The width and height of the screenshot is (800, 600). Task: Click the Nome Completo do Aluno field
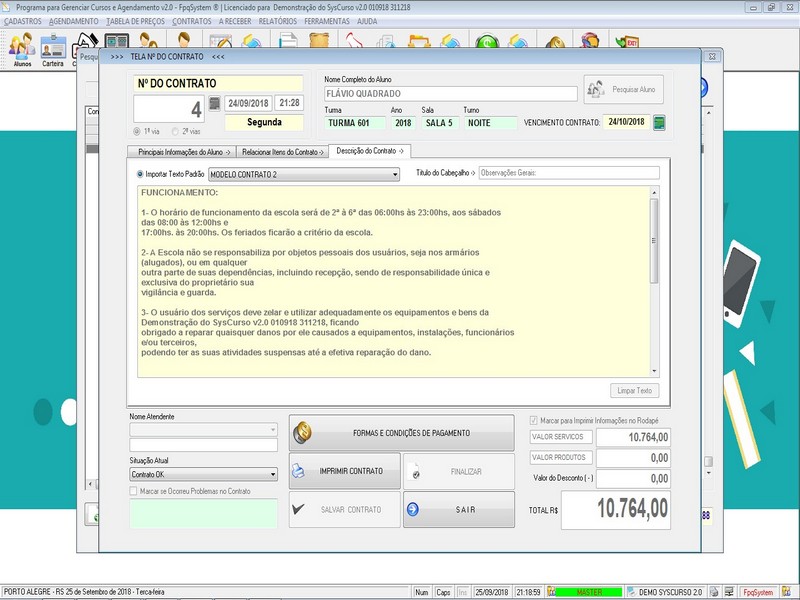point(451,94)
